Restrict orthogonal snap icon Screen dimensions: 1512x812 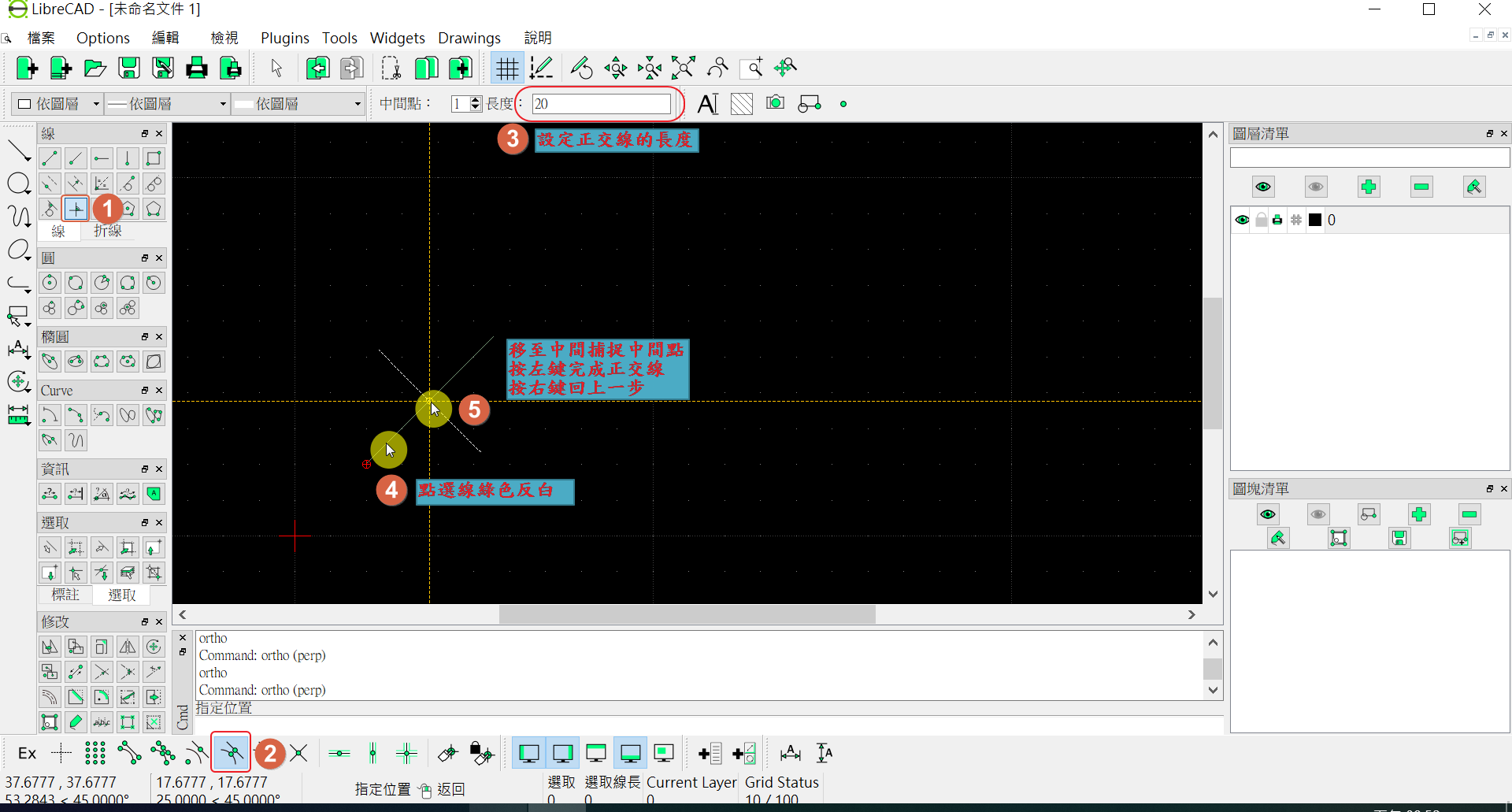coord(407,753)
